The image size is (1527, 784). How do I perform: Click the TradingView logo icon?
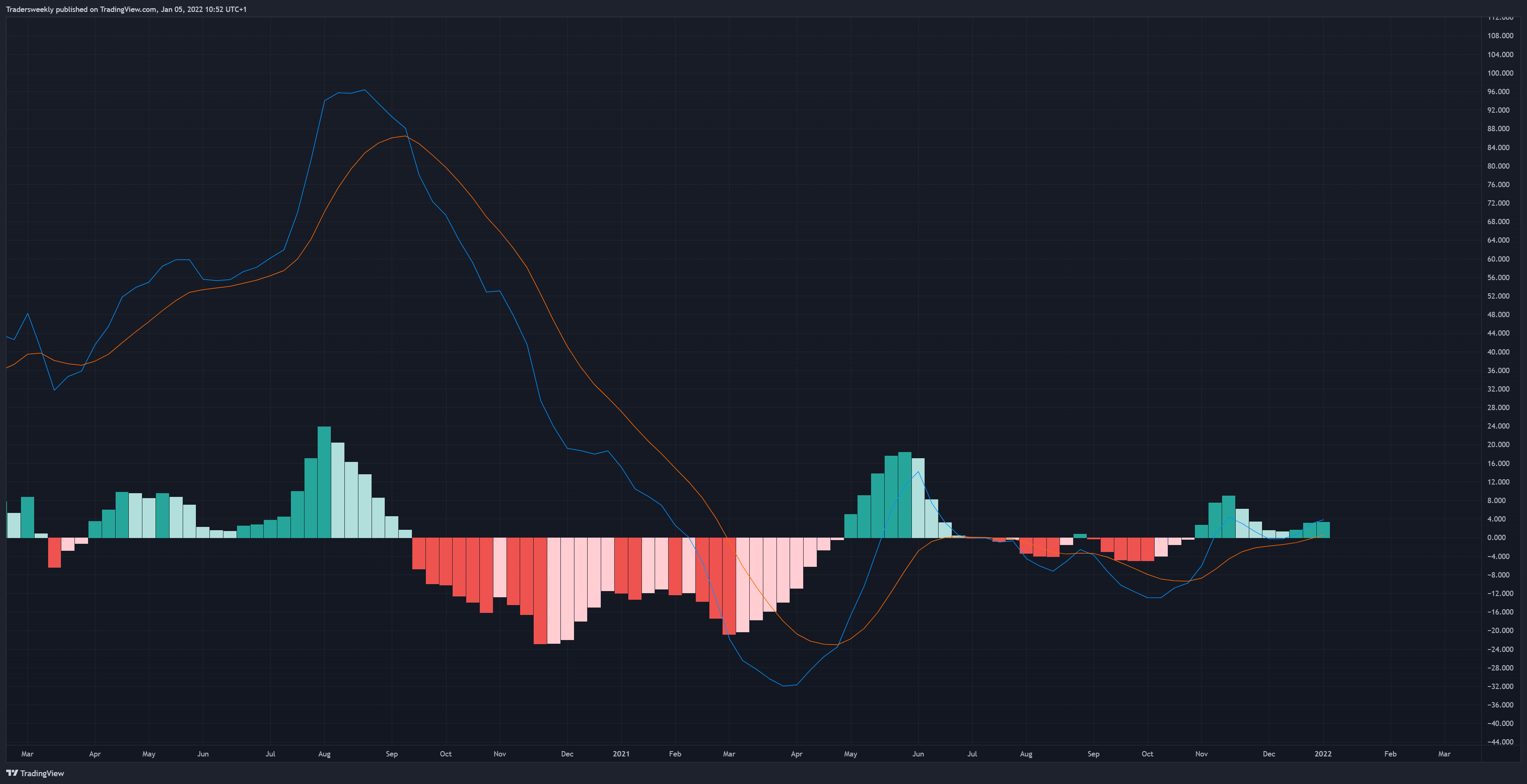[x=12, y=773]
